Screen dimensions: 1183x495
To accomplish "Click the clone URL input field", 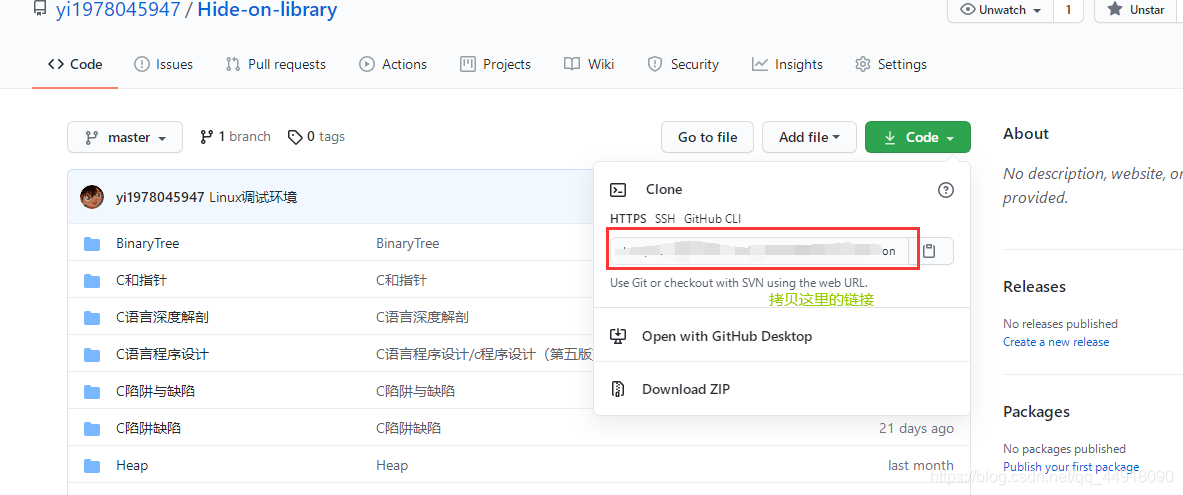I will [758, 251].
